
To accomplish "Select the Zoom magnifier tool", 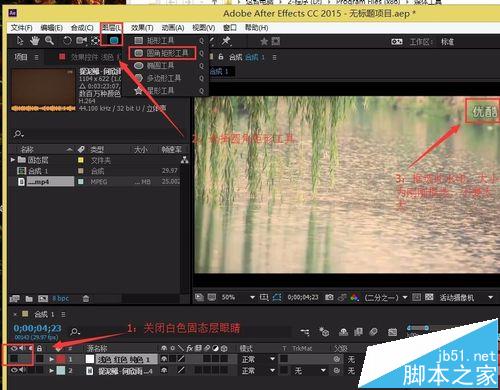I will click(x=49, y=41).
